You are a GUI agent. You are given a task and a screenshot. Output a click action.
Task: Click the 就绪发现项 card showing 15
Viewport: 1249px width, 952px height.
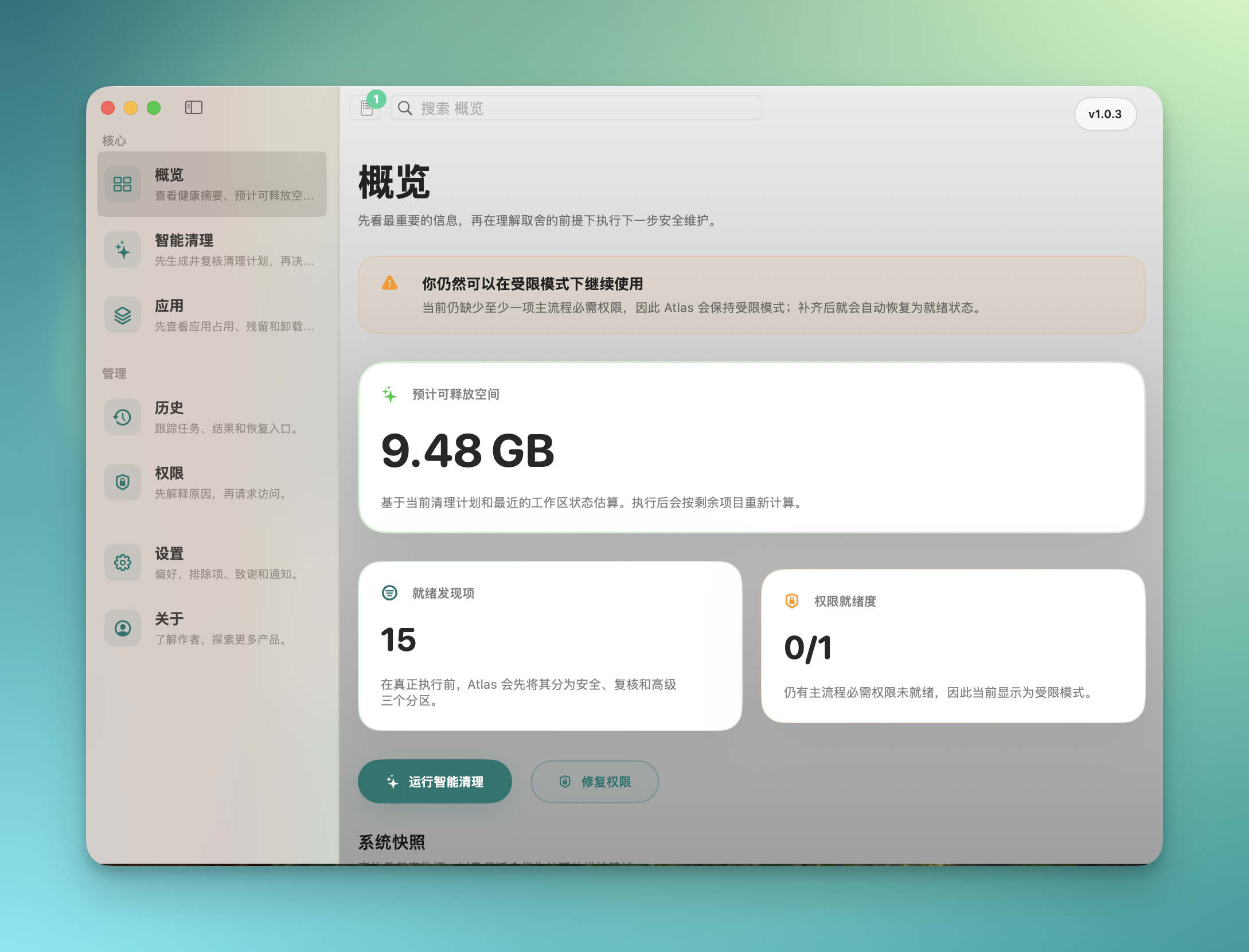pos(549,646)
